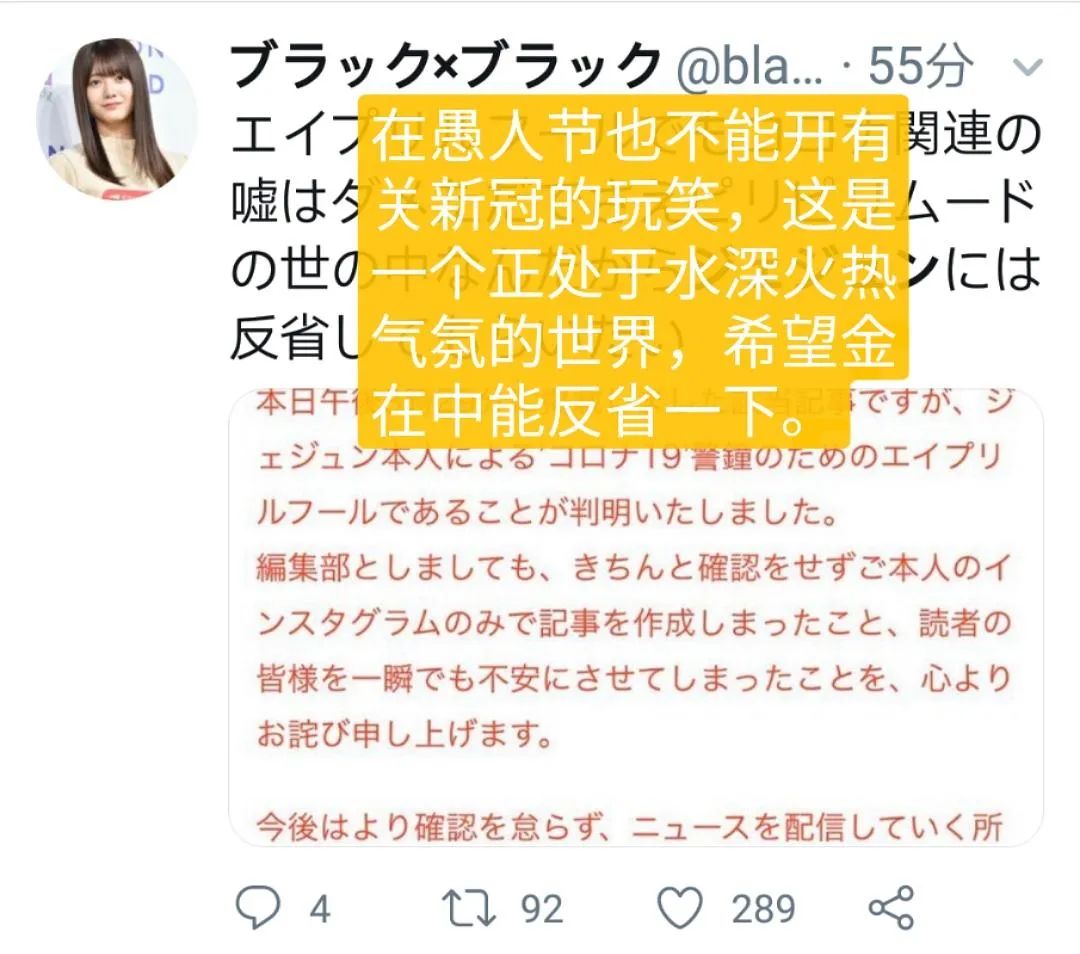The image size is (1080, 954).
Task: Click the 55分 timestamp
Action: [920, 66]
